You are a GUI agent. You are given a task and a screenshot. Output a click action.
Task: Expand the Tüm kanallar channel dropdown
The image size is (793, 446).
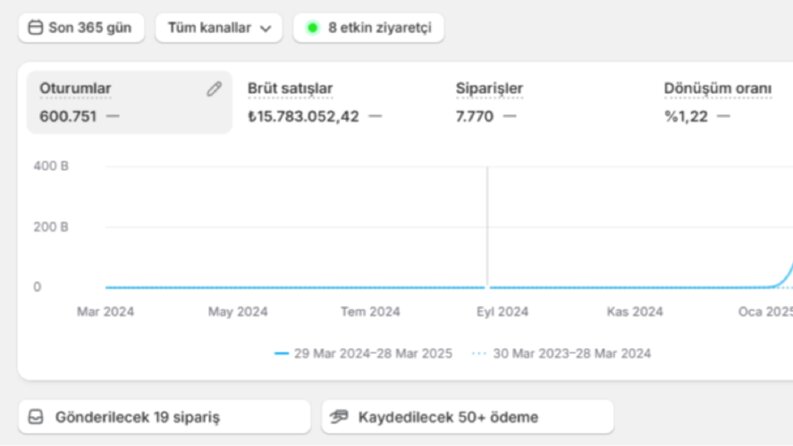(x=219, y=28)
